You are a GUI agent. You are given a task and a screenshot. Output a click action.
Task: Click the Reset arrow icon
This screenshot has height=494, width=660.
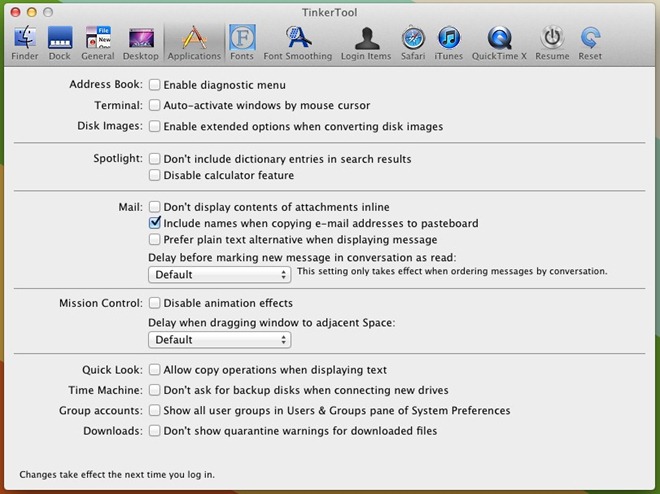[x=590, y=38]
